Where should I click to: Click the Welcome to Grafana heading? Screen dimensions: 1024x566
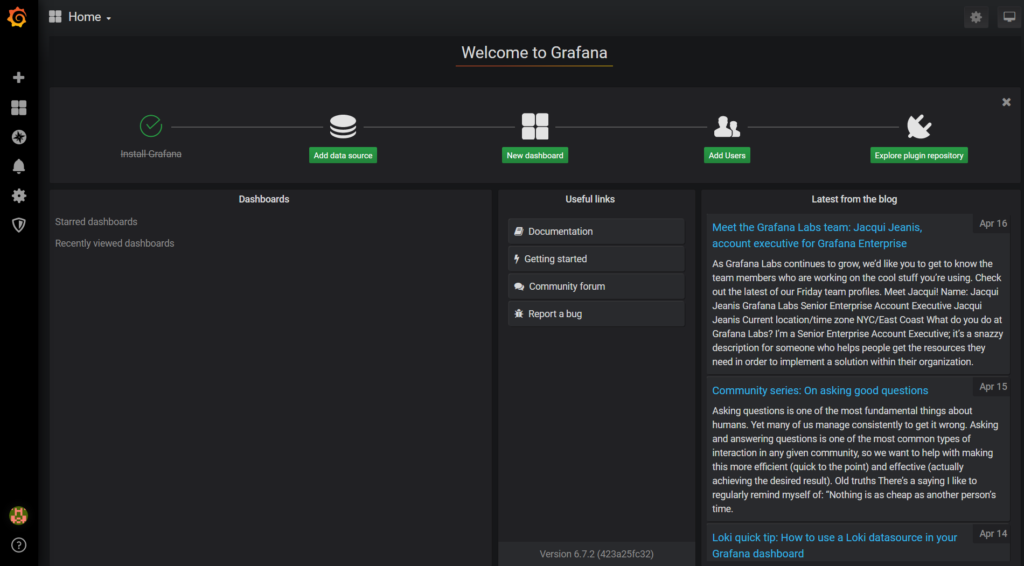534,52
